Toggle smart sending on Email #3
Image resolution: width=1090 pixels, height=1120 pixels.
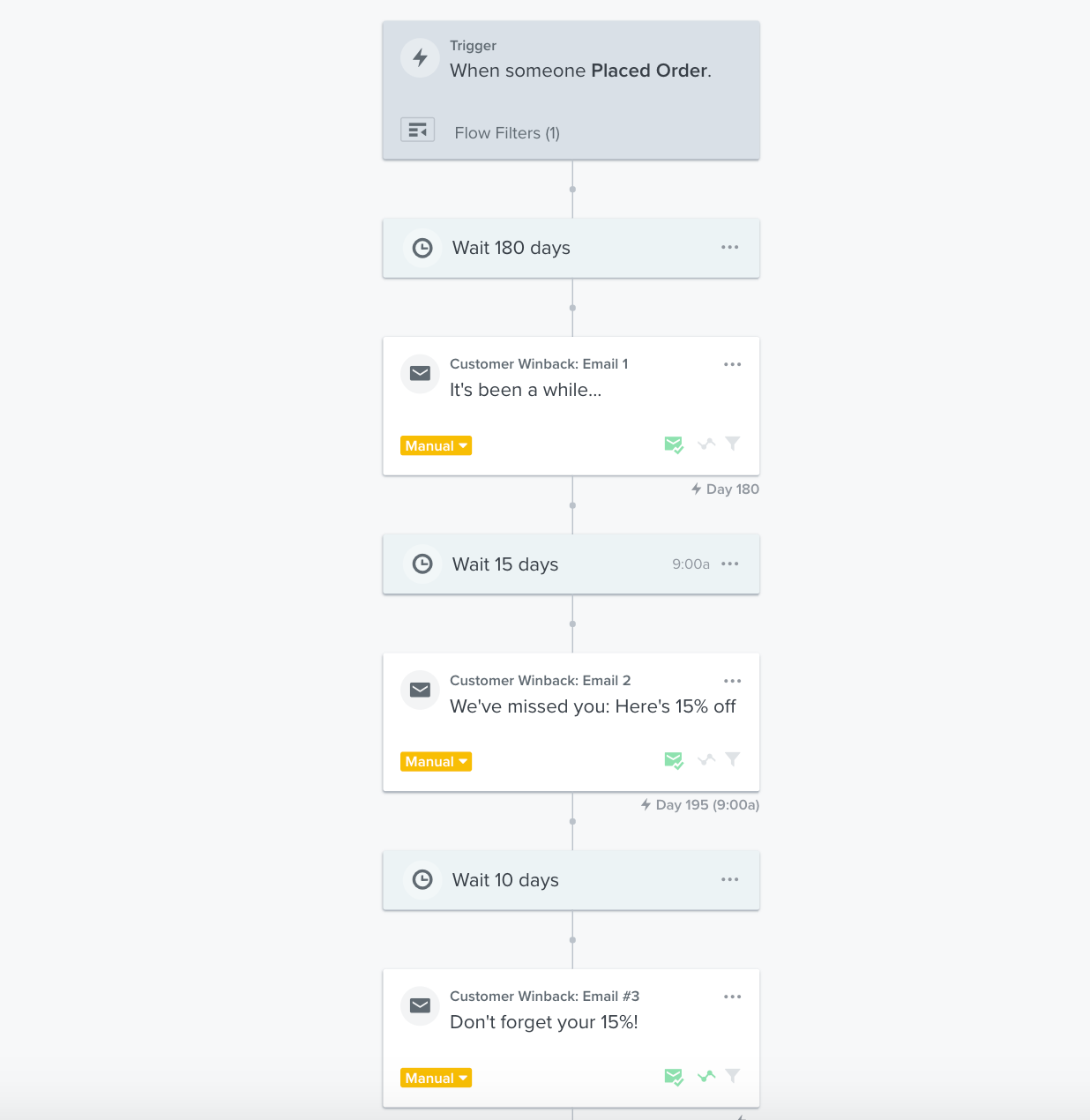click(x=674, y=1077)
